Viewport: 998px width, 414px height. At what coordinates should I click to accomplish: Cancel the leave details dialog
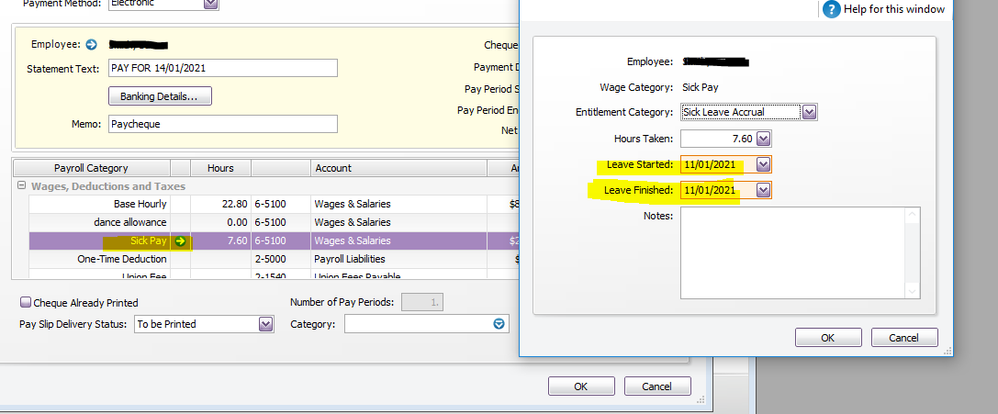[904, 338]
